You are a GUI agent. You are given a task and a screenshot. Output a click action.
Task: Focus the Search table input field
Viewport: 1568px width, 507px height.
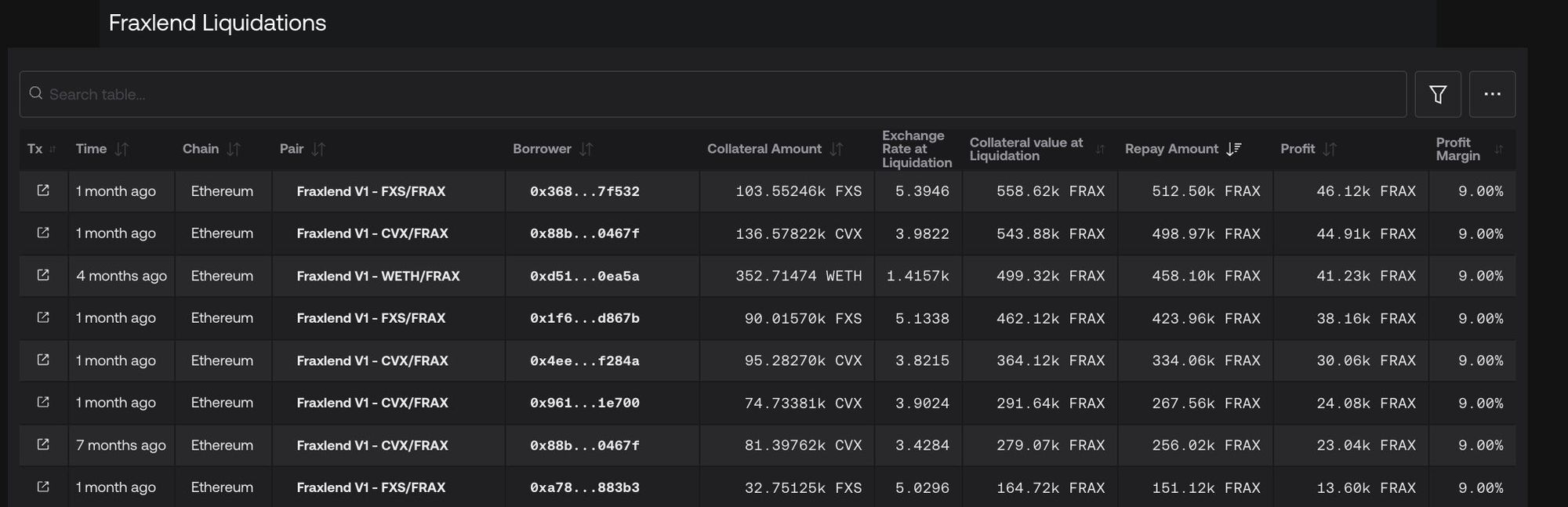click(706, 94)
